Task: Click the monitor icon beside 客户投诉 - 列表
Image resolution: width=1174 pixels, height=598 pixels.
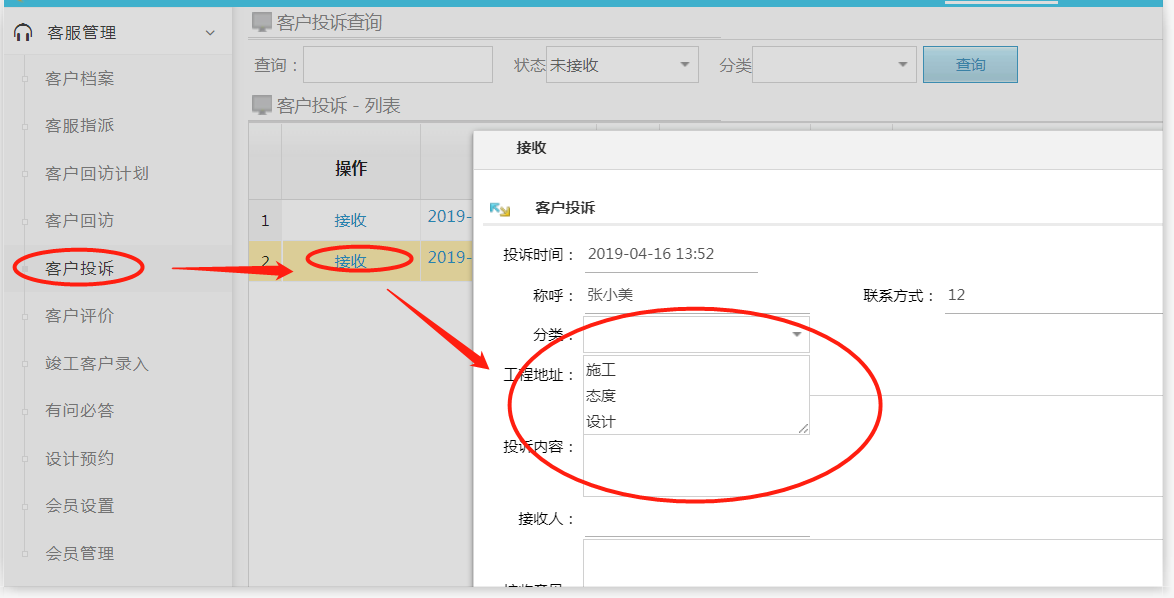Action: click(x=261, y=105)
